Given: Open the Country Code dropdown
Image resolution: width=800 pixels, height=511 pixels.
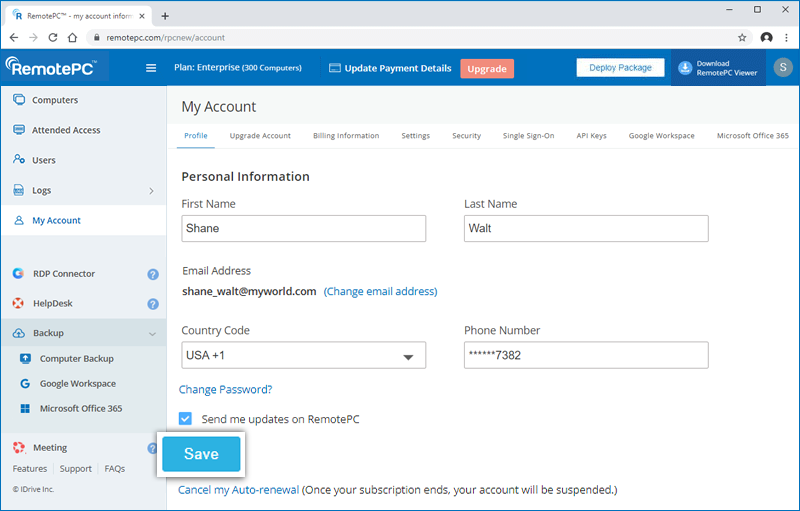Looking at the screenshot, I should coord(303,355).
